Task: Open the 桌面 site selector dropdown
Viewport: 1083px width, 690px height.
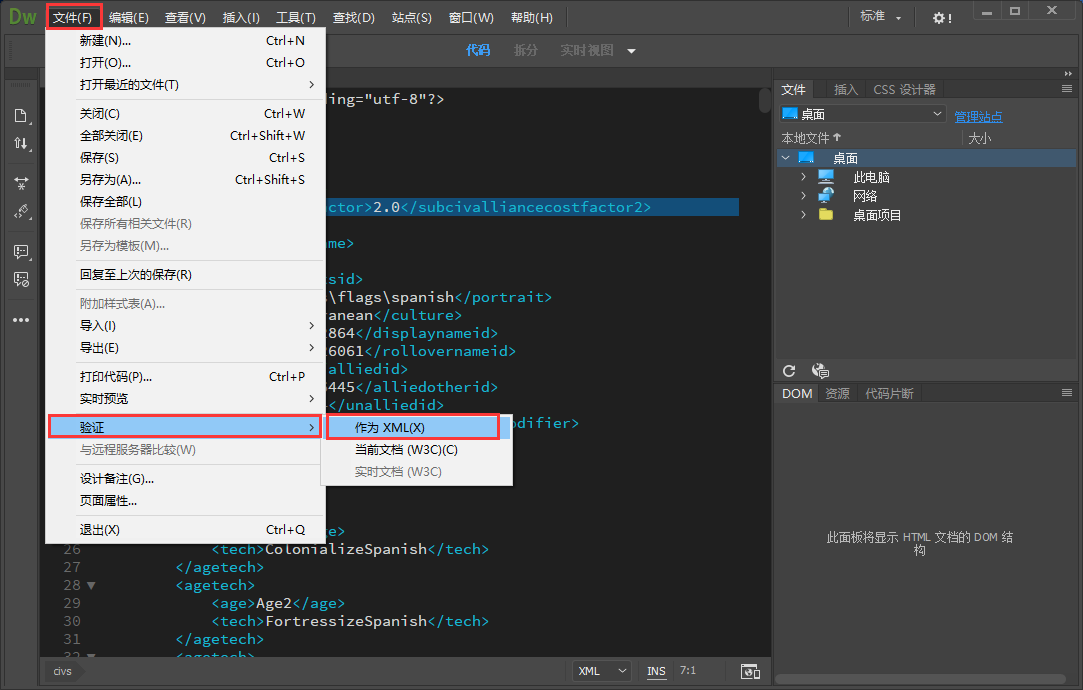Action: click(x=862, y=114)
